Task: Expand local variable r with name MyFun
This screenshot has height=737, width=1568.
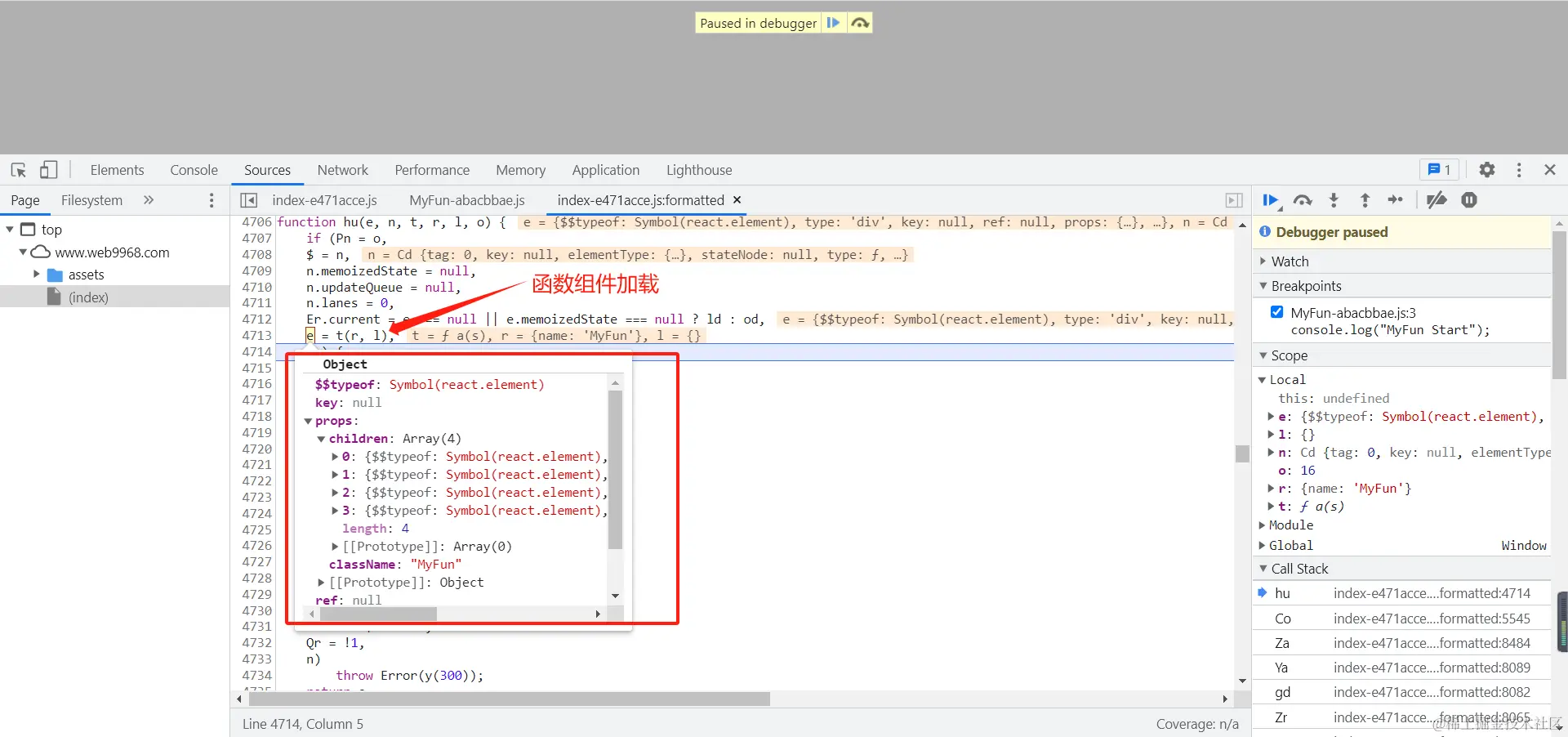Action: click(x=1272, y=489)
